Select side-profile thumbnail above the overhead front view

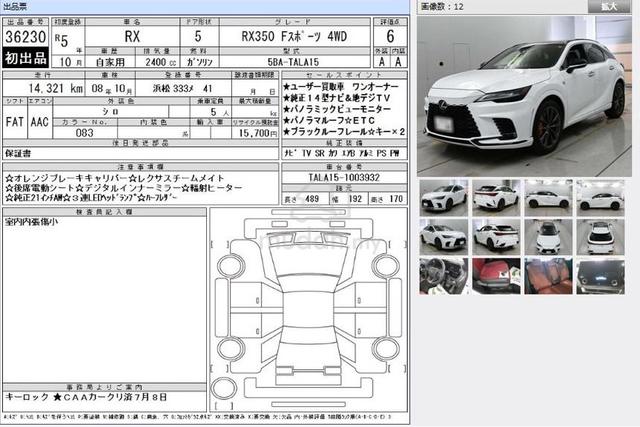pyautogui.click(x=548, y=198)
